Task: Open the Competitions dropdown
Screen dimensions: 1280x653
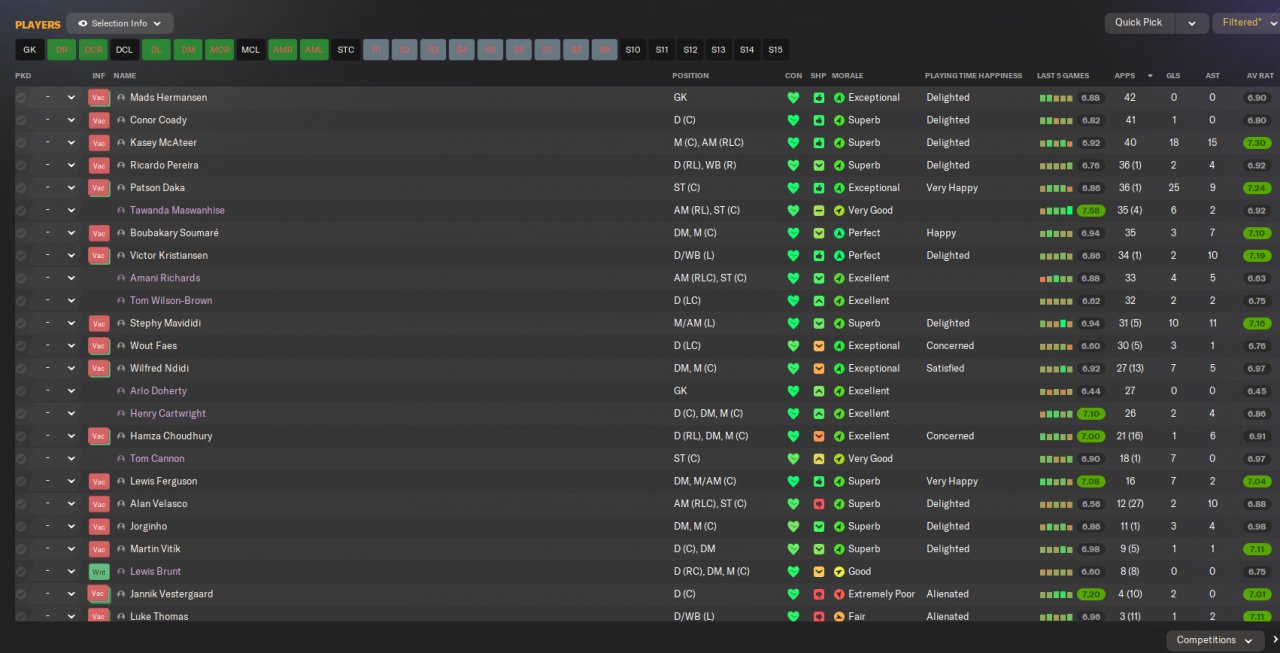Action: (1214, 640)
